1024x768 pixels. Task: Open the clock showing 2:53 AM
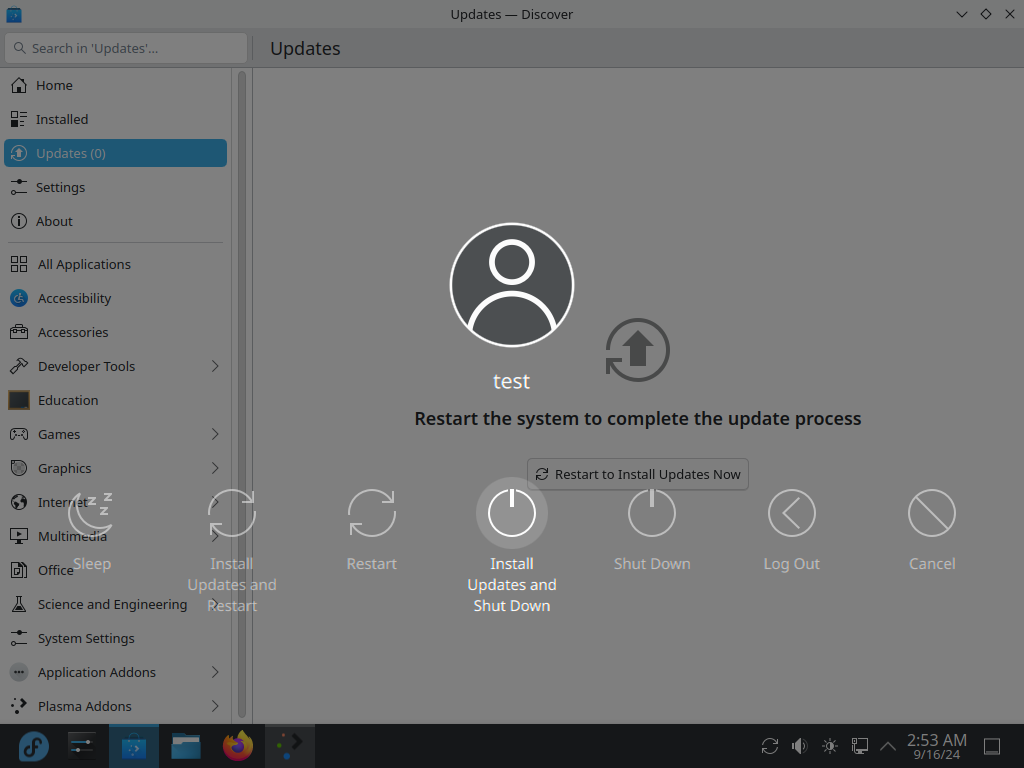(936, 746)
